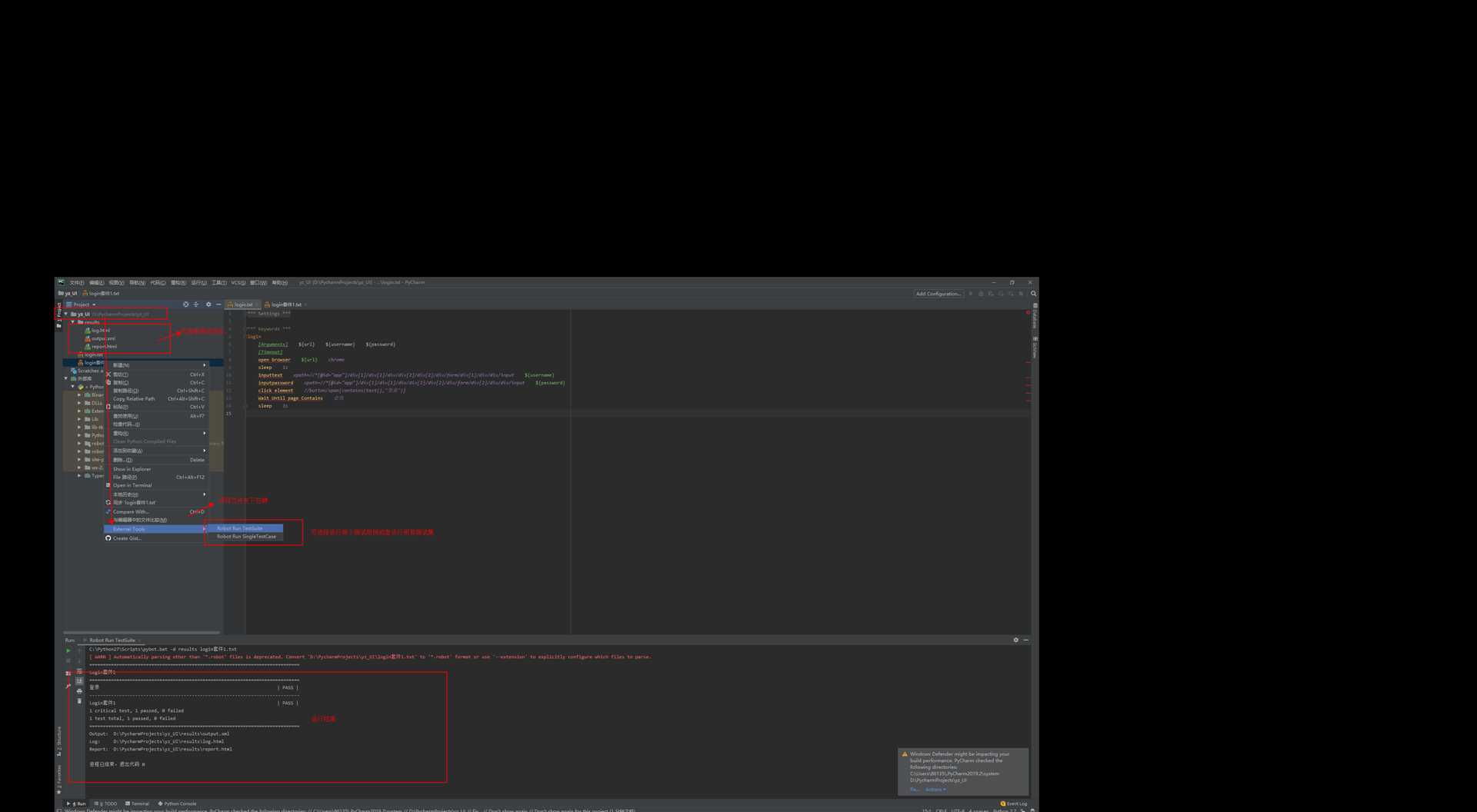The width and height of the screenshot is (1477, 812).
Task: Click the Scratches node in project tree
Action: click(x=87, y=371)
